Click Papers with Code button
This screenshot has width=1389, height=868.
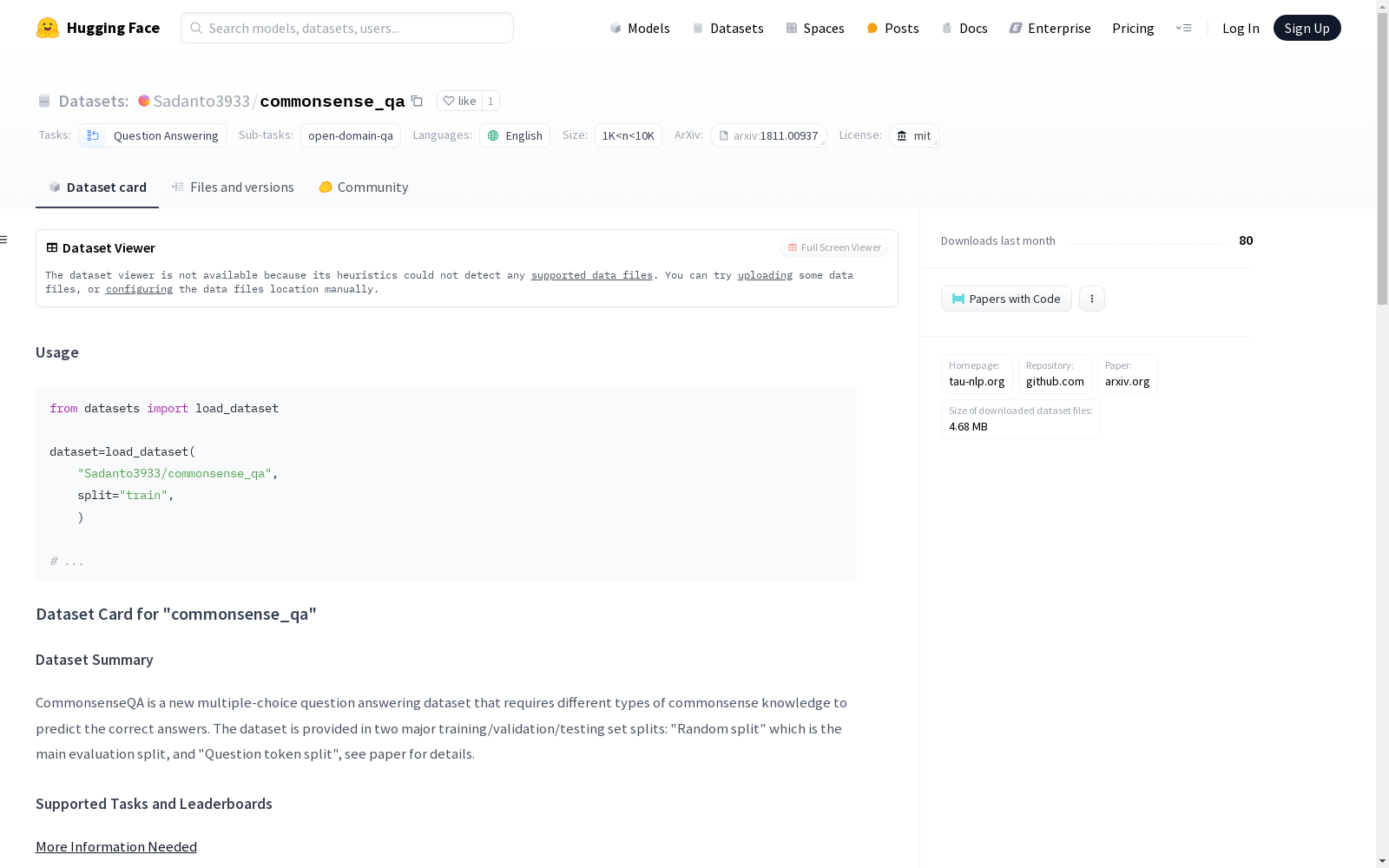[x=1006, y=299]
